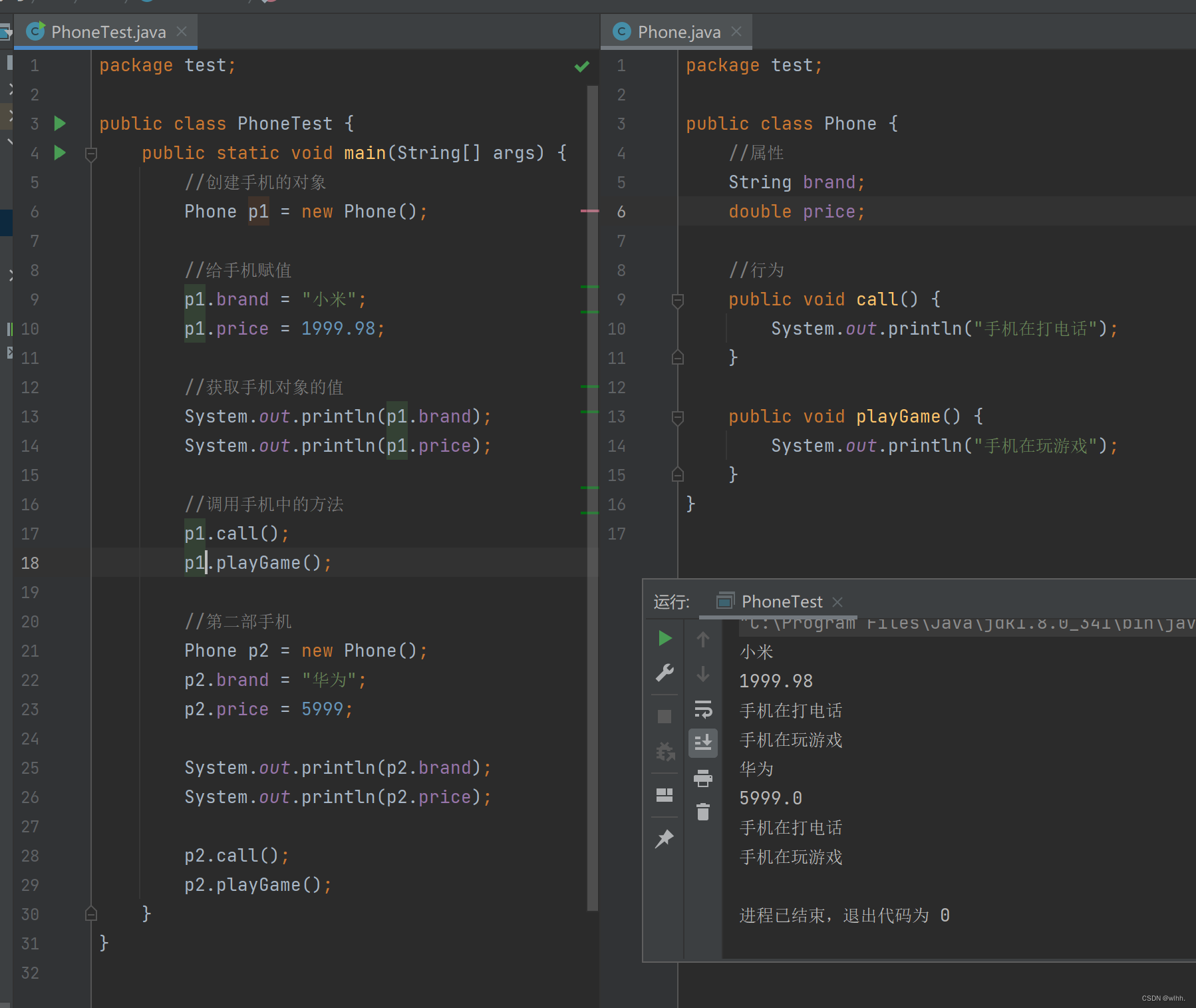Click the red error stripe marker in PhoneTest
Screen dimensions: 1196x1008
(x=589, y=211)
